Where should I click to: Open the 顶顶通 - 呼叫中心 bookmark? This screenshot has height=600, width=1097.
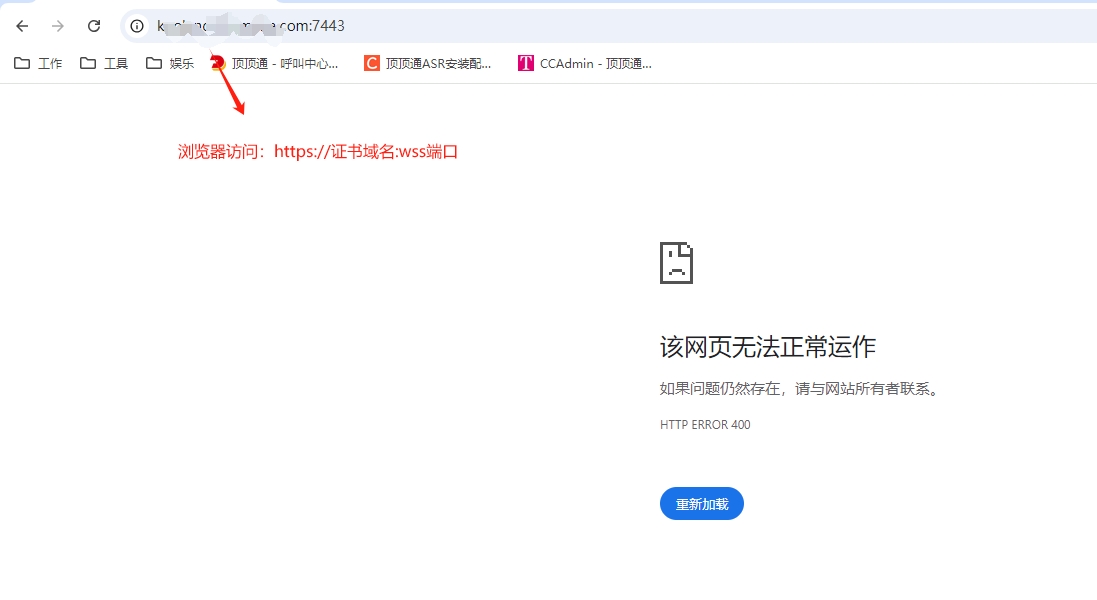tap(283, 62)
